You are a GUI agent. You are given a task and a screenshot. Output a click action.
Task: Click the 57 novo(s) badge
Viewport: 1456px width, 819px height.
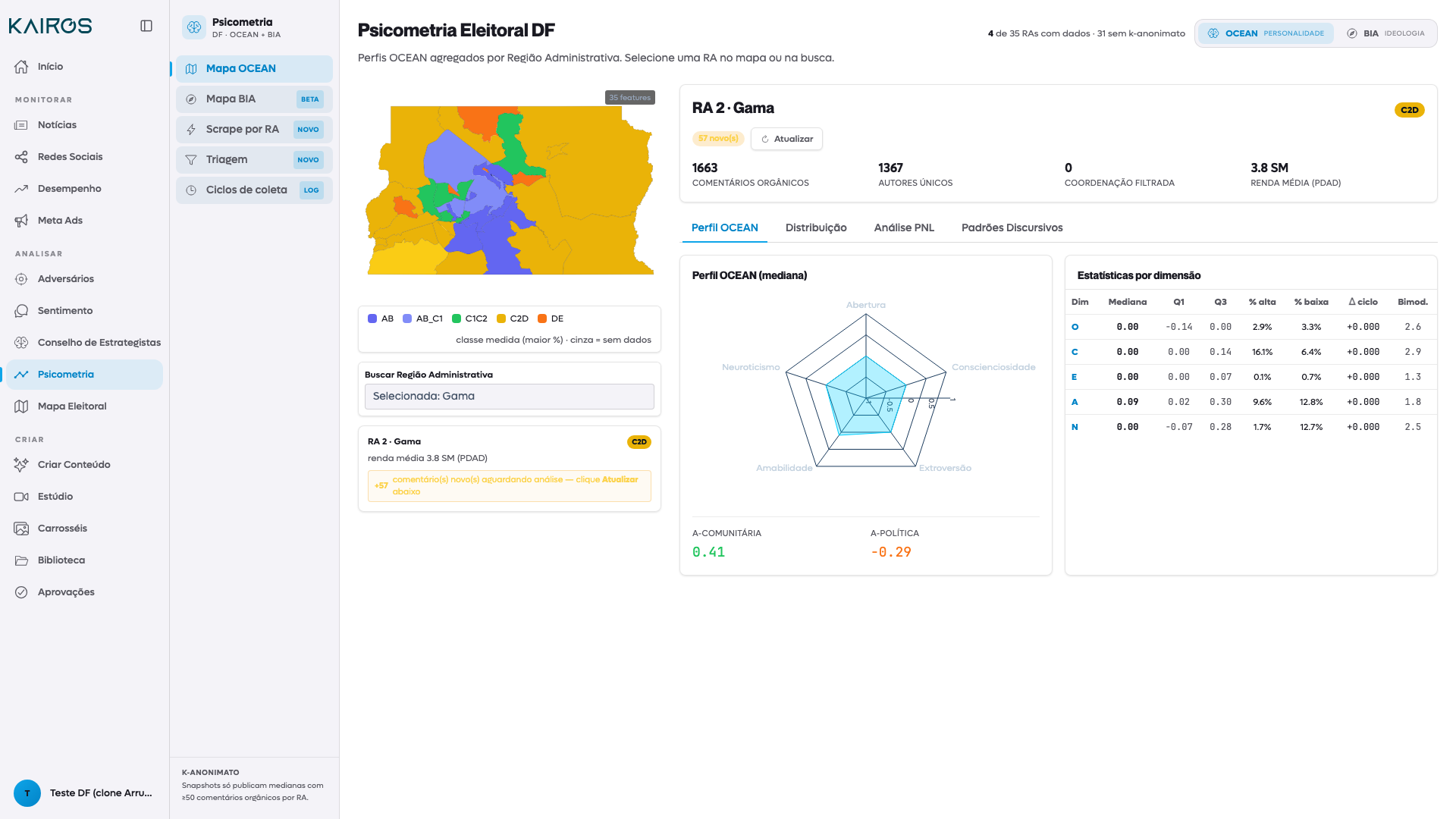[717, 138]
